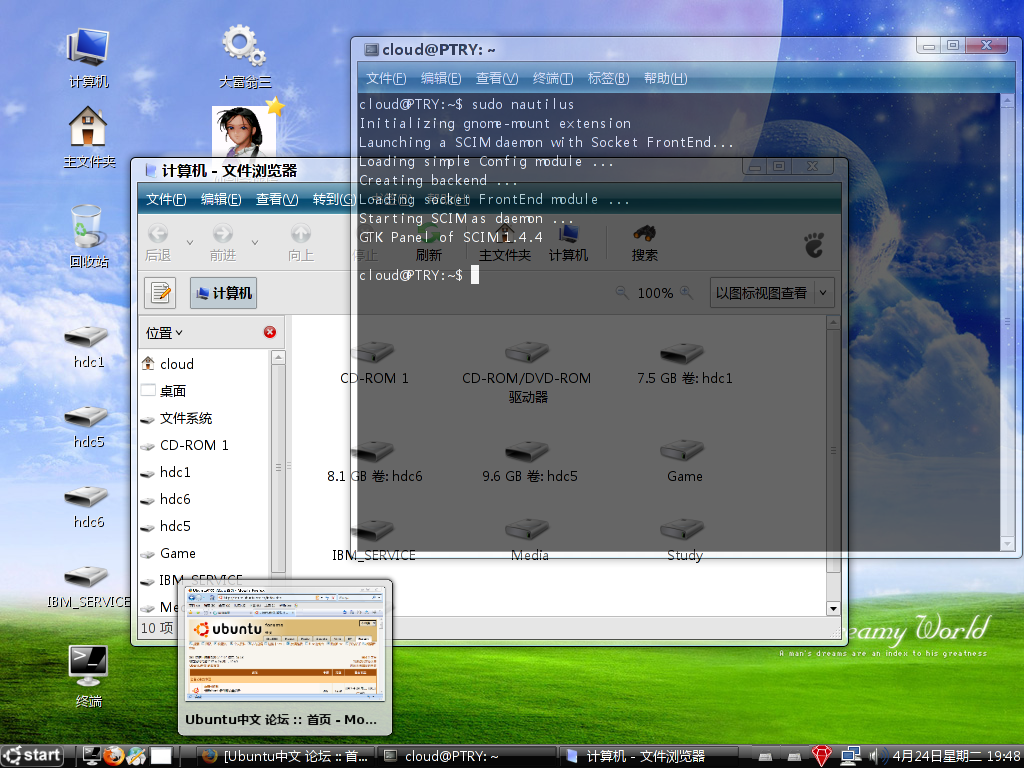The height and width of the screenshot is (768, 1024).
Task: Open 查看(V) menu in terminal window
Action: click(497, 78)
